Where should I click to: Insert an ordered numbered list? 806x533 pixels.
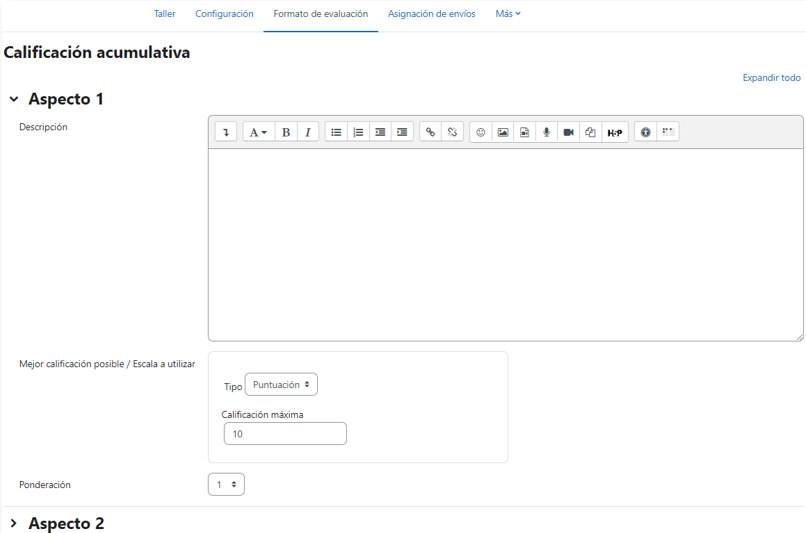coord(358,132)
